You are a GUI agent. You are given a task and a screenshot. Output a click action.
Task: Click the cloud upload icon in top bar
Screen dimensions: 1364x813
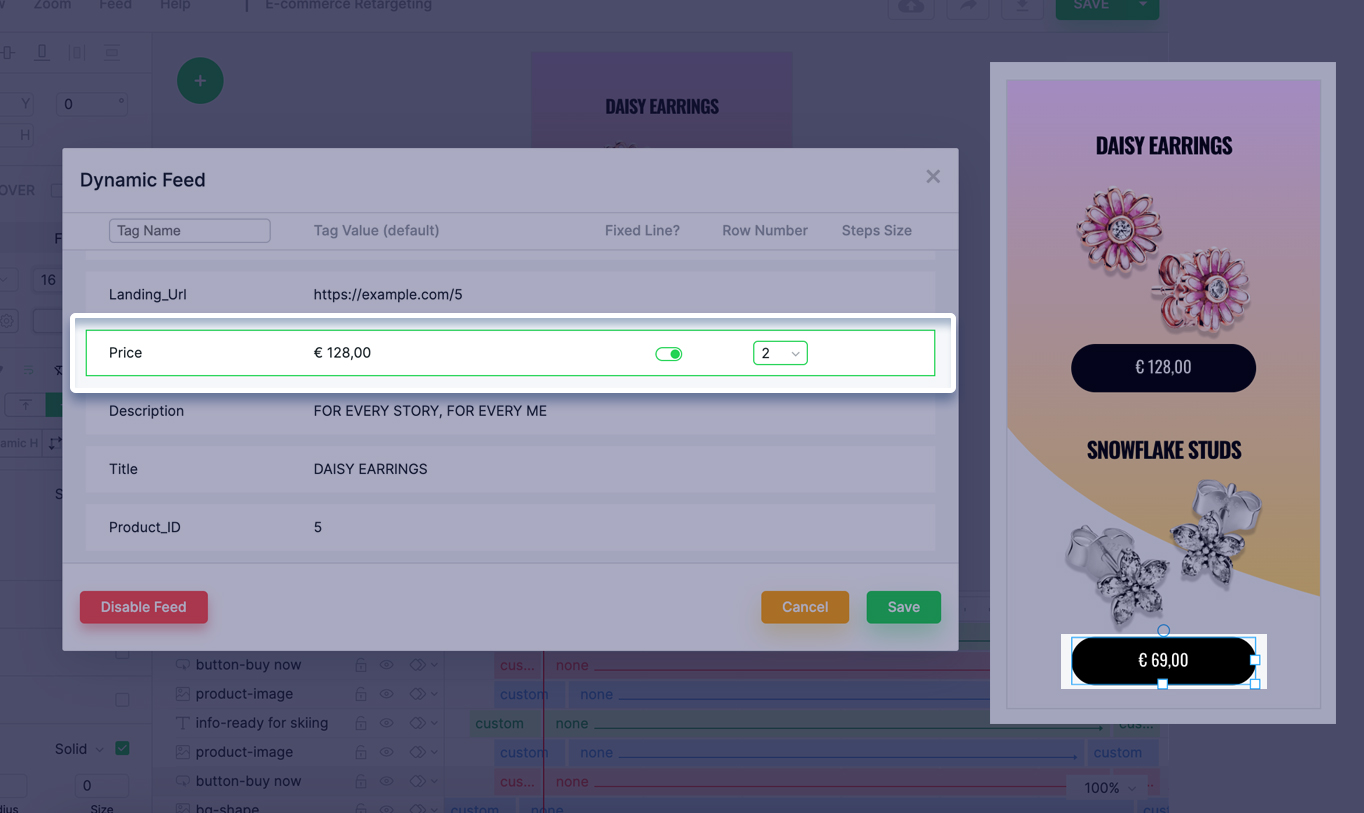coord(911,6)
